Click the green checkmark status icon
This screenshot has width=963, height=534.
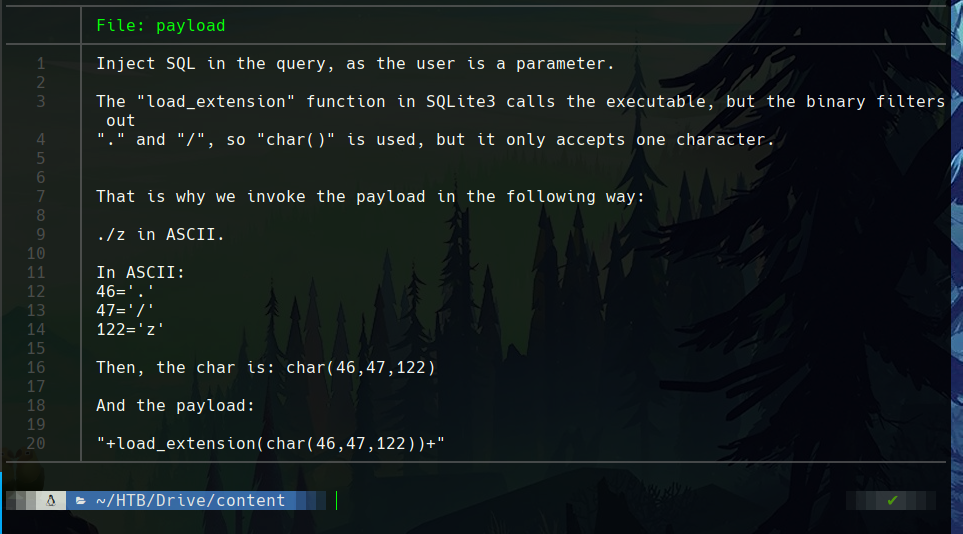pos(892,501)
